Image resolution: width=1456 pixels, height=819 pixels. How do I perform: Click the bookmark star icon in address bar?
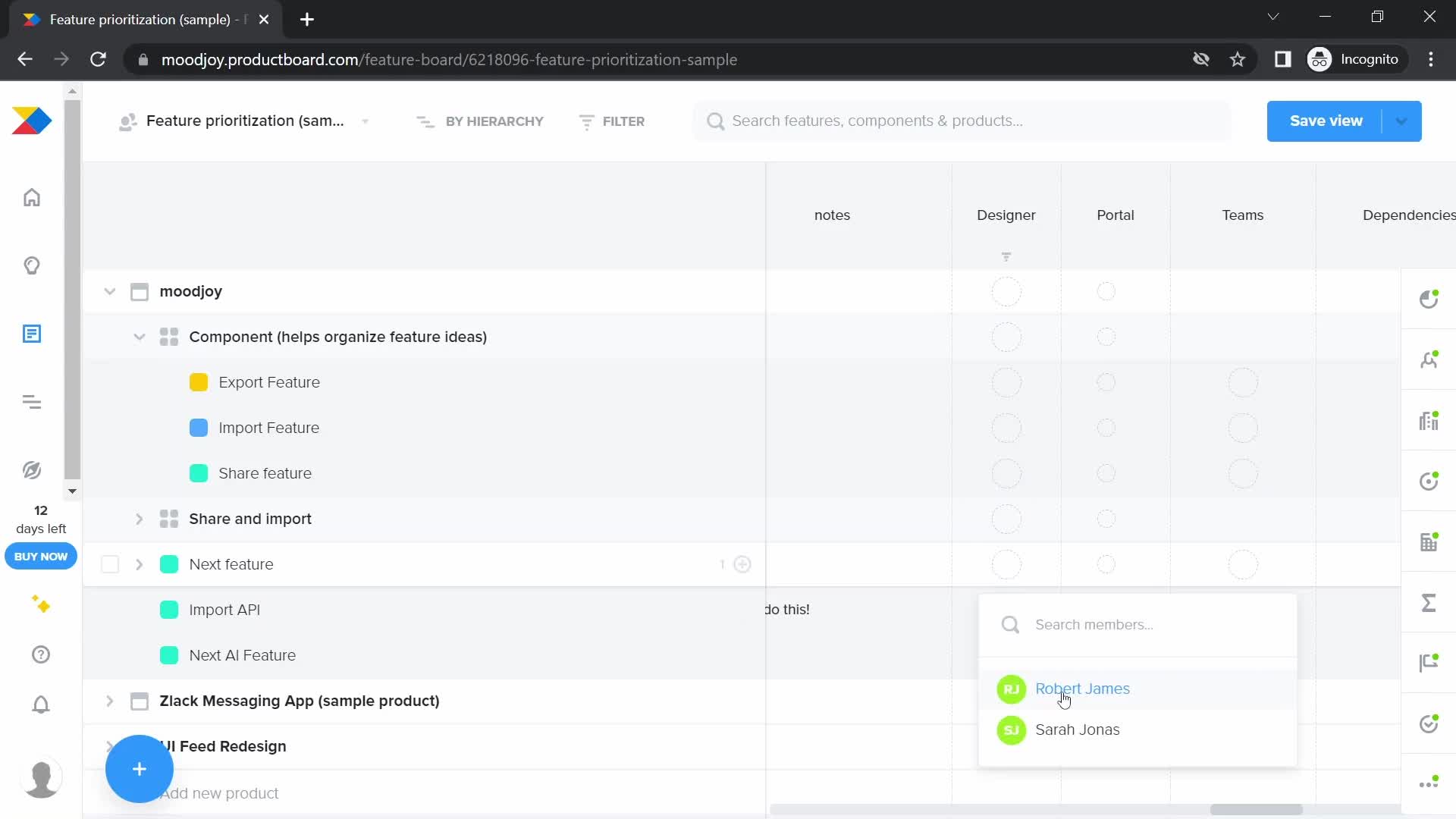coord(1238,59)
